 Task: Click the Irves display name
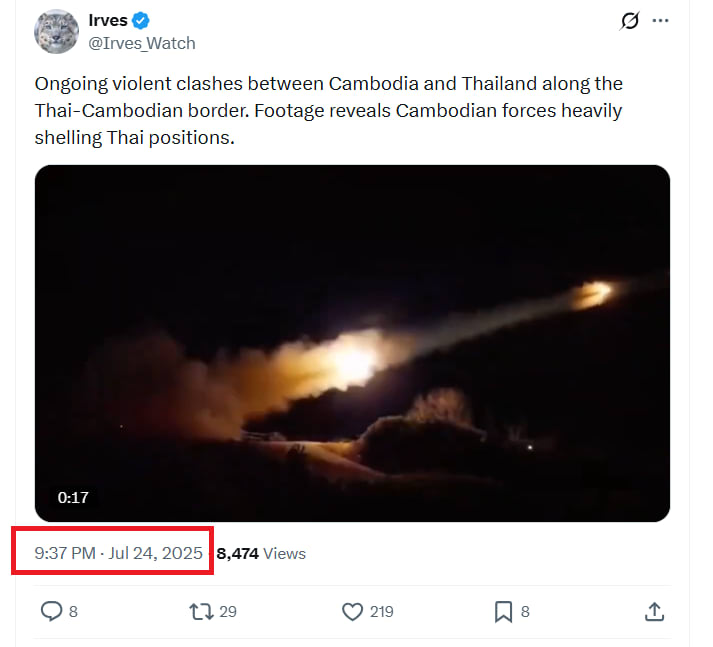108,21
